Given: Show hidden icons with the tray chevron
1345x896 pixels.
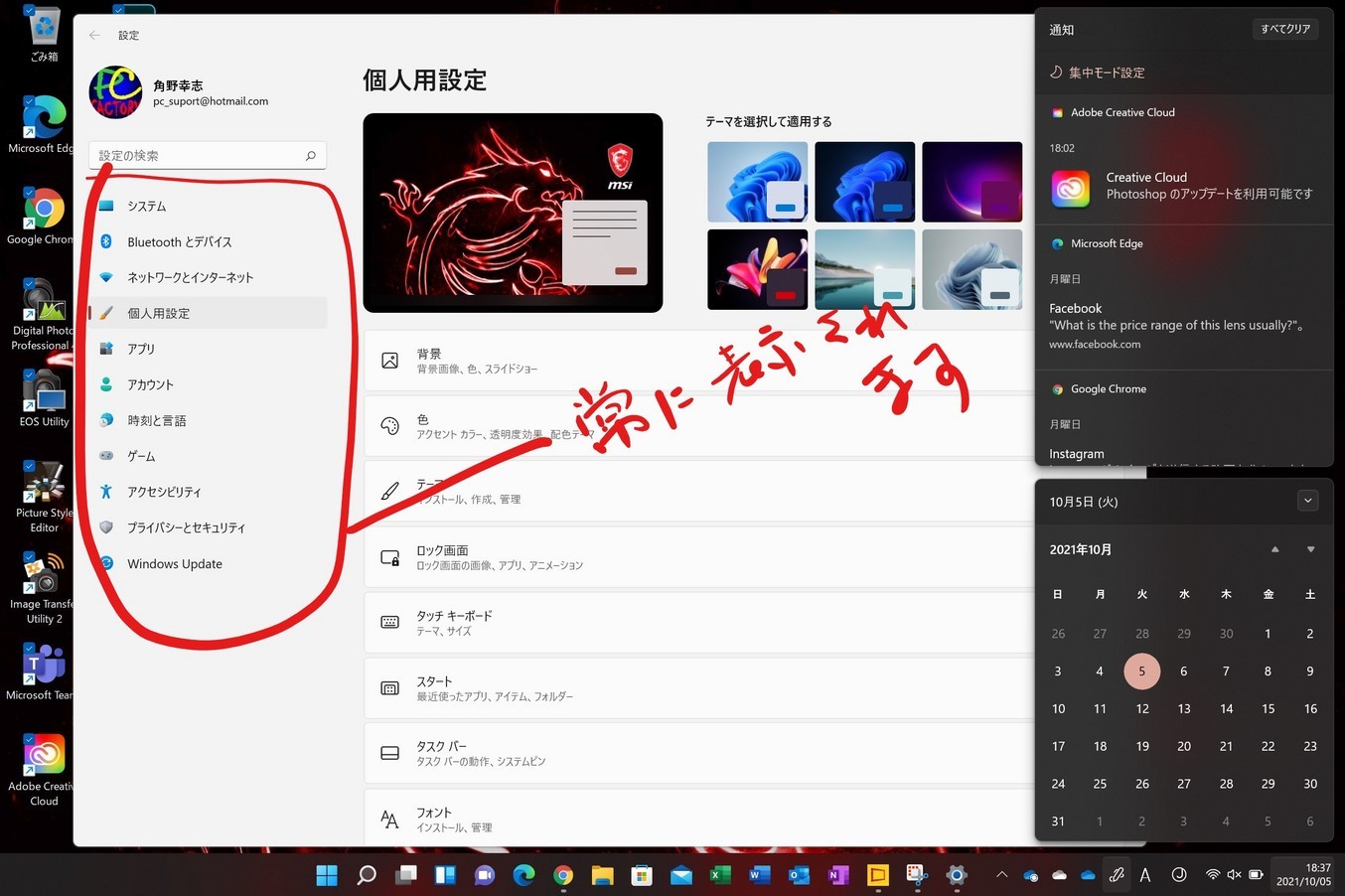Looking at the screenshot, I should 1001,875.
